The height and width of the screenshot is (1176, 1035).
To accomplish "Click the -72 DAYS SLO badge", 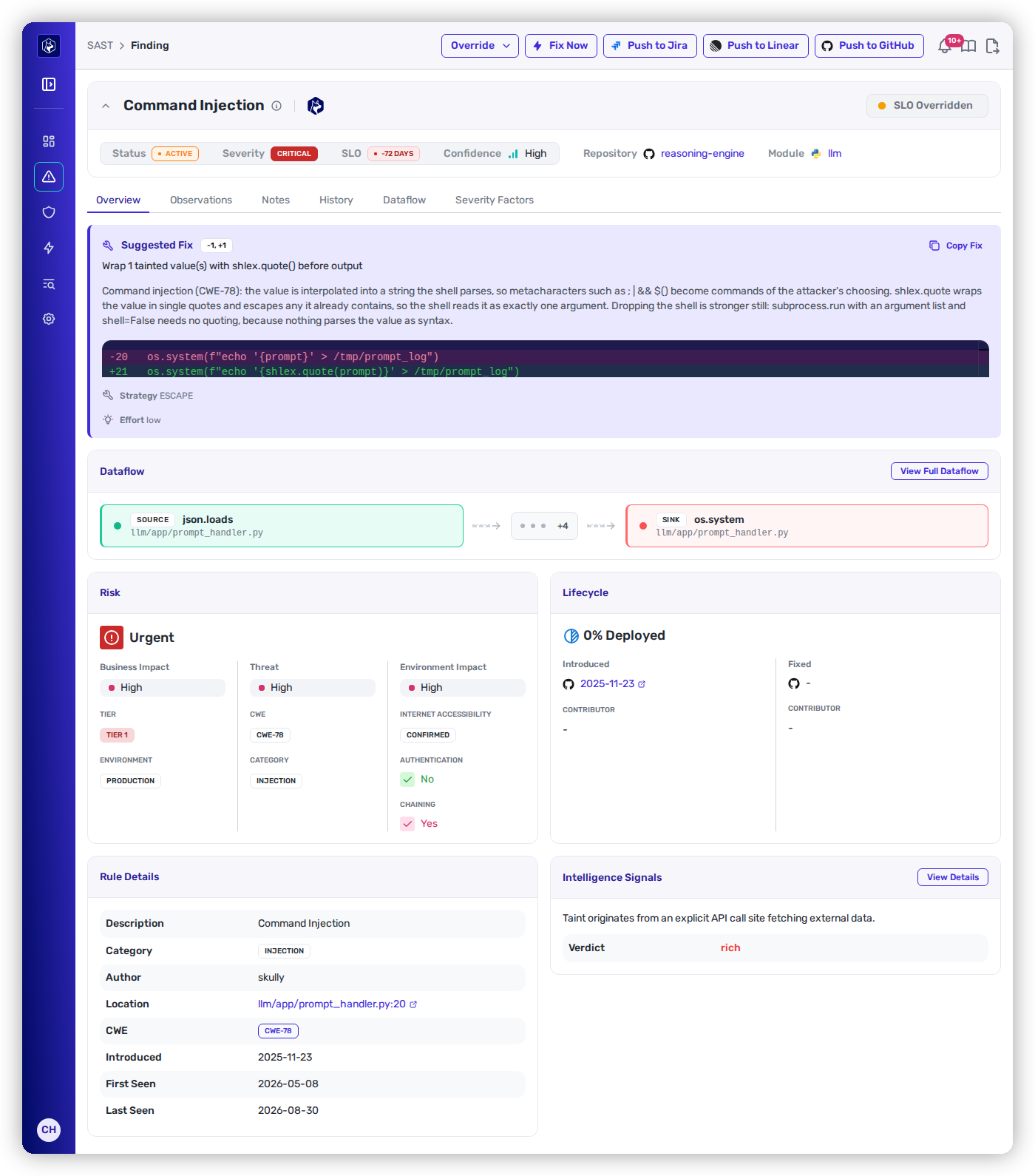I will point(393,154).
